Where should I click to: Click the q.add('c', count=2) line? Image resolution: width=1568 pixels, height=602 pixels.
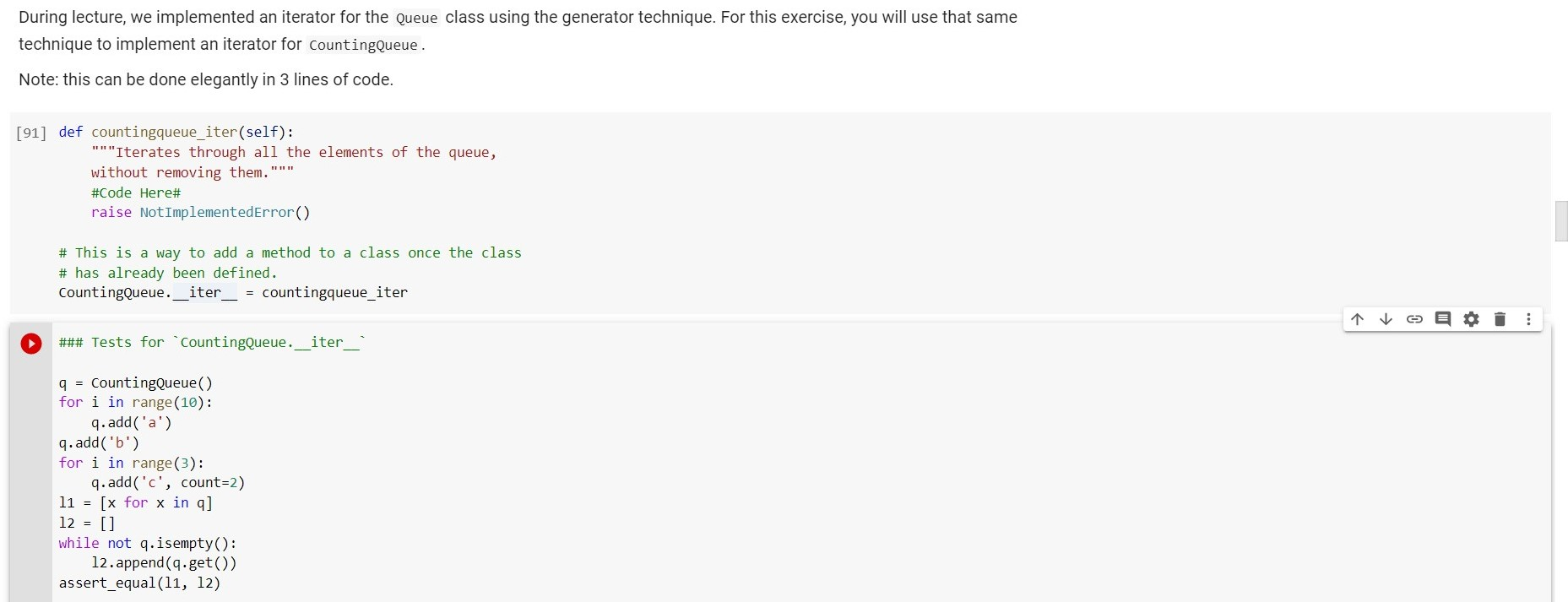tap(167, 482)
